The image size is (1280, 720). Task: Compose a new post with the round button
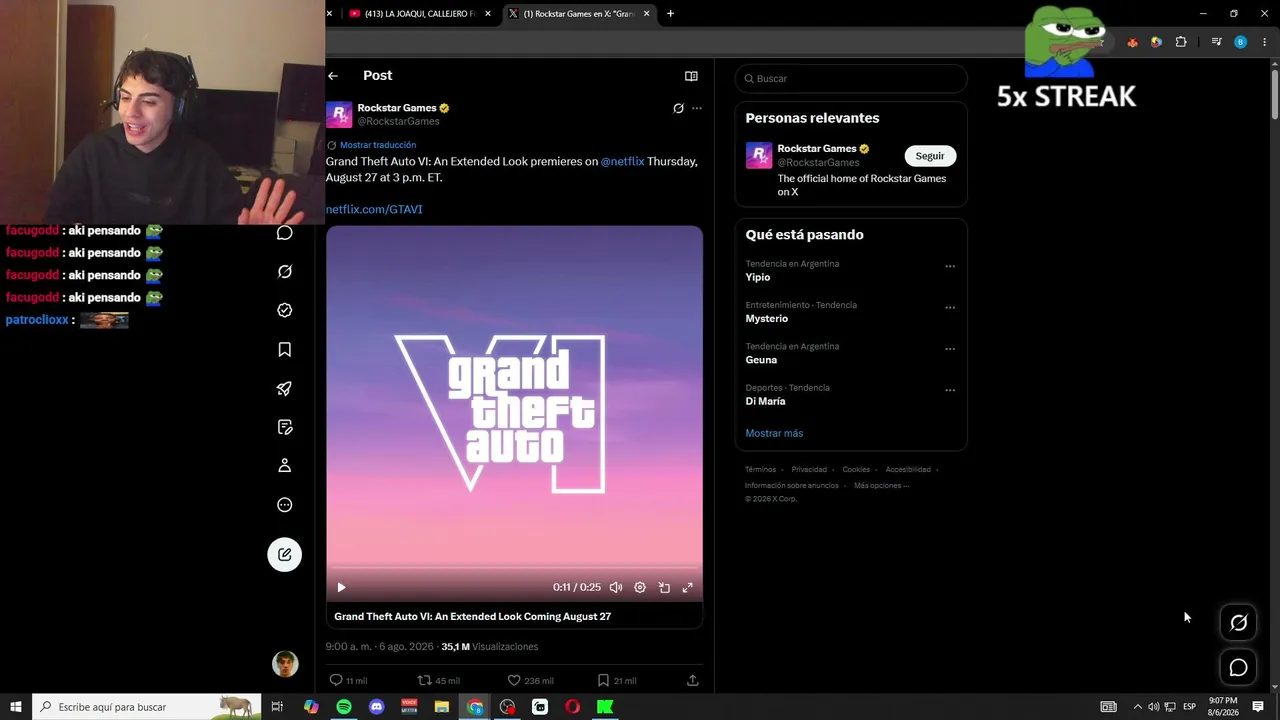pyautogui.click(x=285, y=555)
